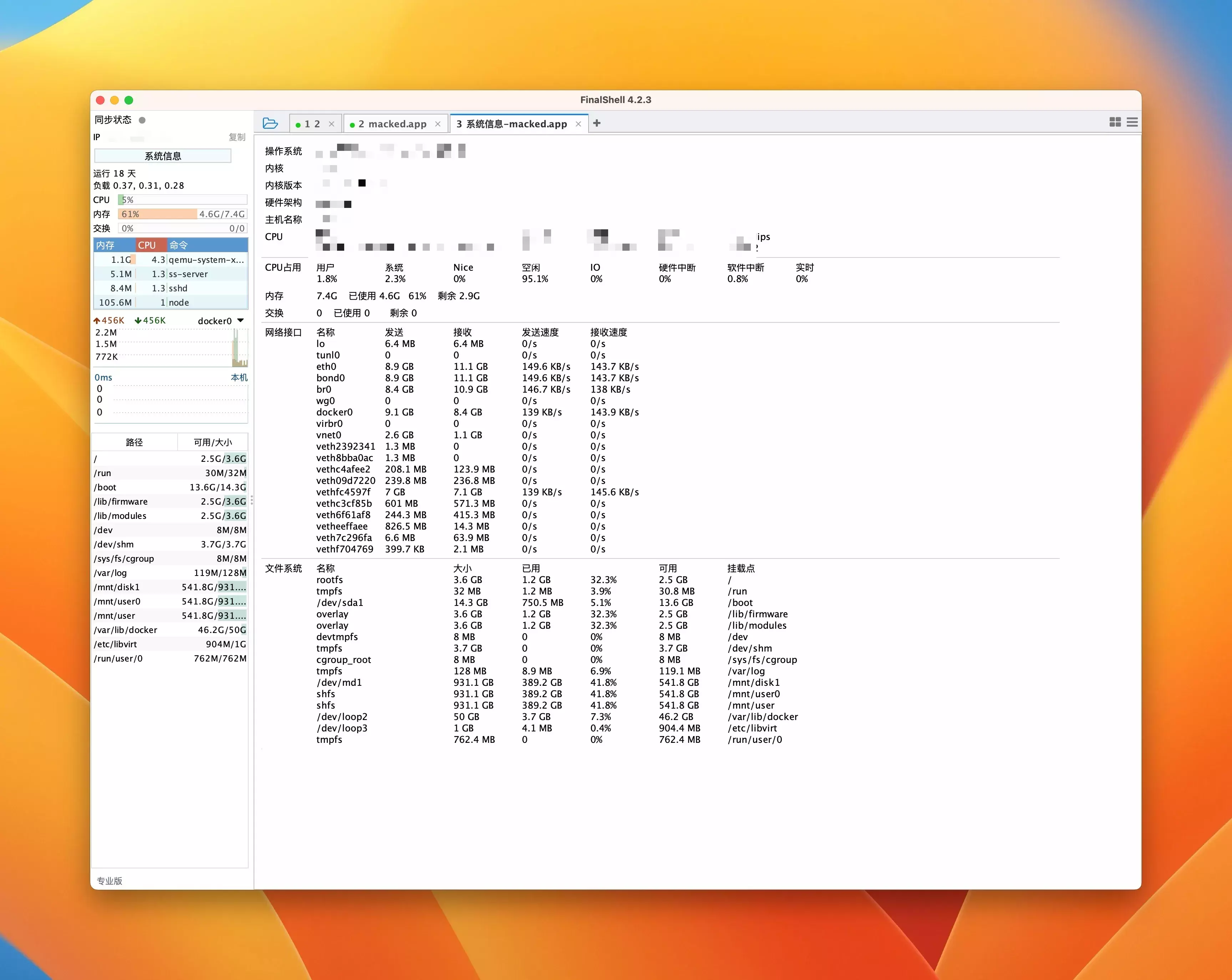The image size is (1232, 980).
Task: Close the '1 2' tab
Action: [x=331, y=124]
